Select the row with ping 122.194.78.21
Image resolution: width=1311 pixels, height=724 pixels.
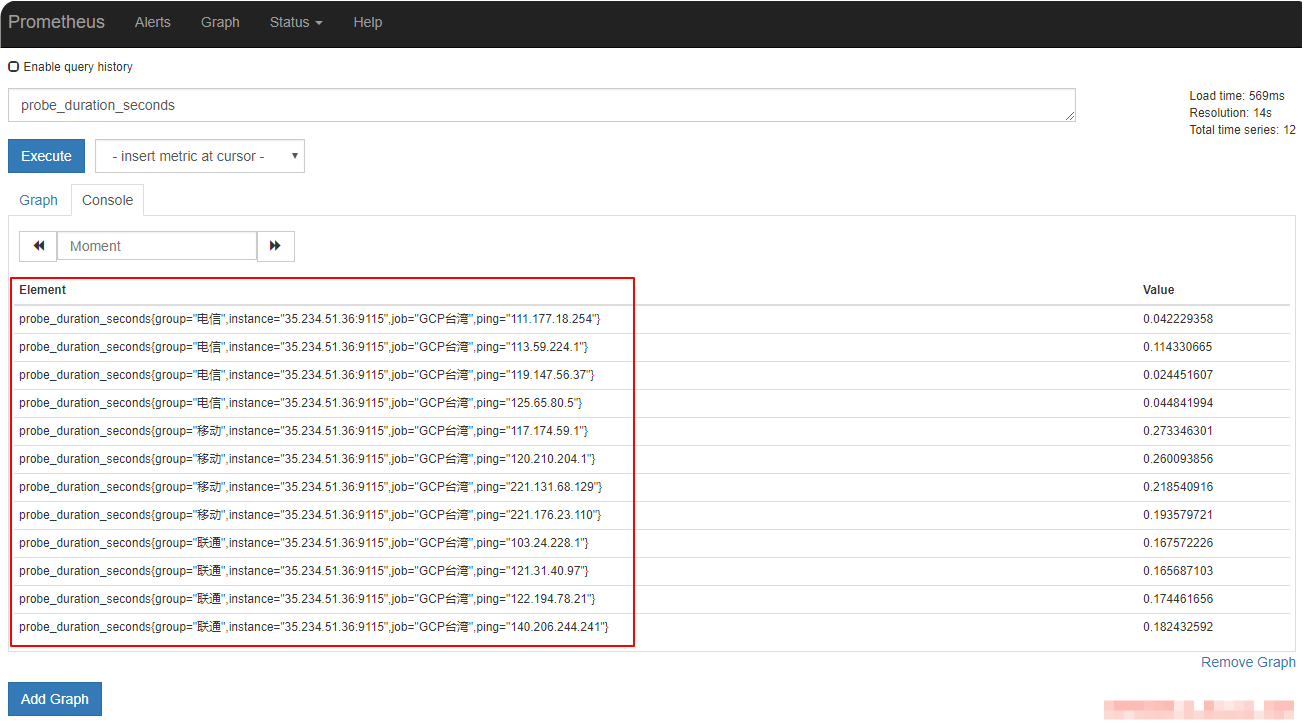pos(652,599)
